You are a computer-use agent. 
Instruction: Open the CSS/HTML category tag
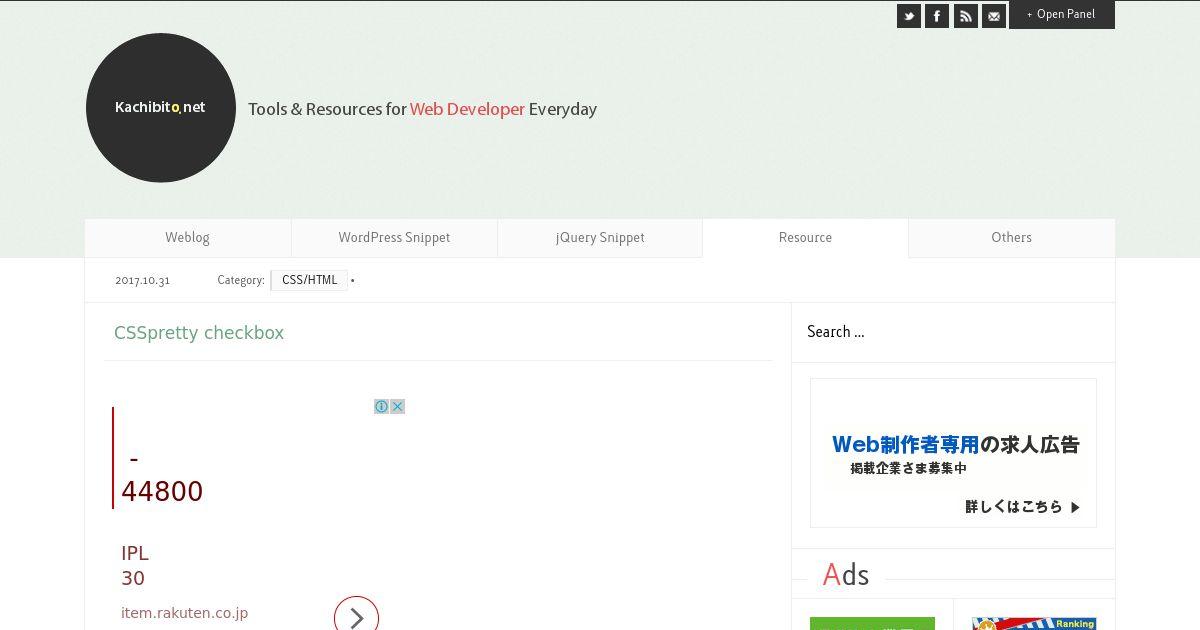pos(309,280)
